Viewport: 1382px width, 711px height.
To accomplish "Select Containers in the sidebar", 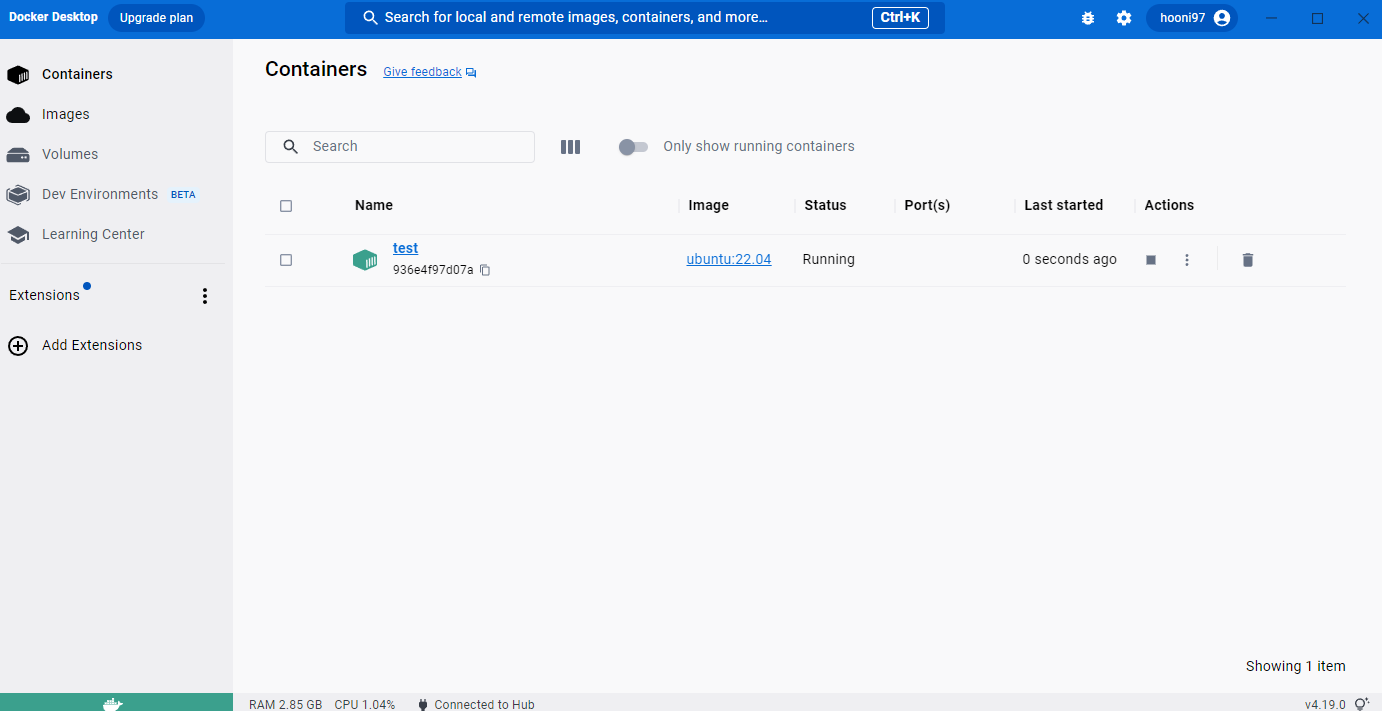I will [77, 75].
